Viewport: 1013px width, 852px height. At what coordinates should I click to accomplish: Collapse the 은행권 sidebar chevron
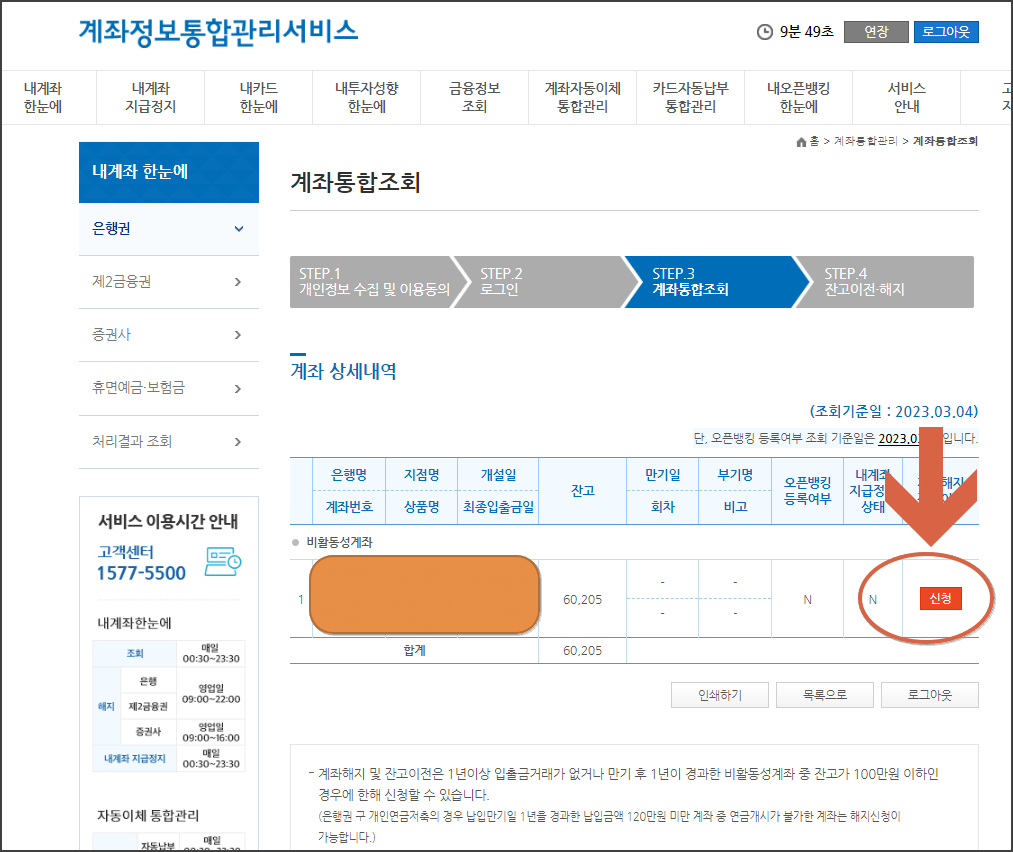238,229
